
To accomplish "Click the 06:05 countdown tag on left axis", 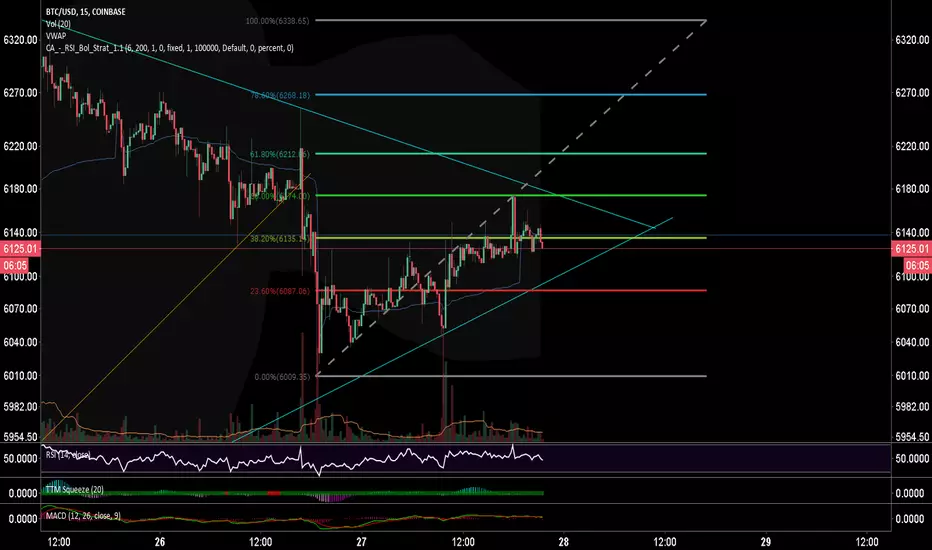I will click(15, 265).
